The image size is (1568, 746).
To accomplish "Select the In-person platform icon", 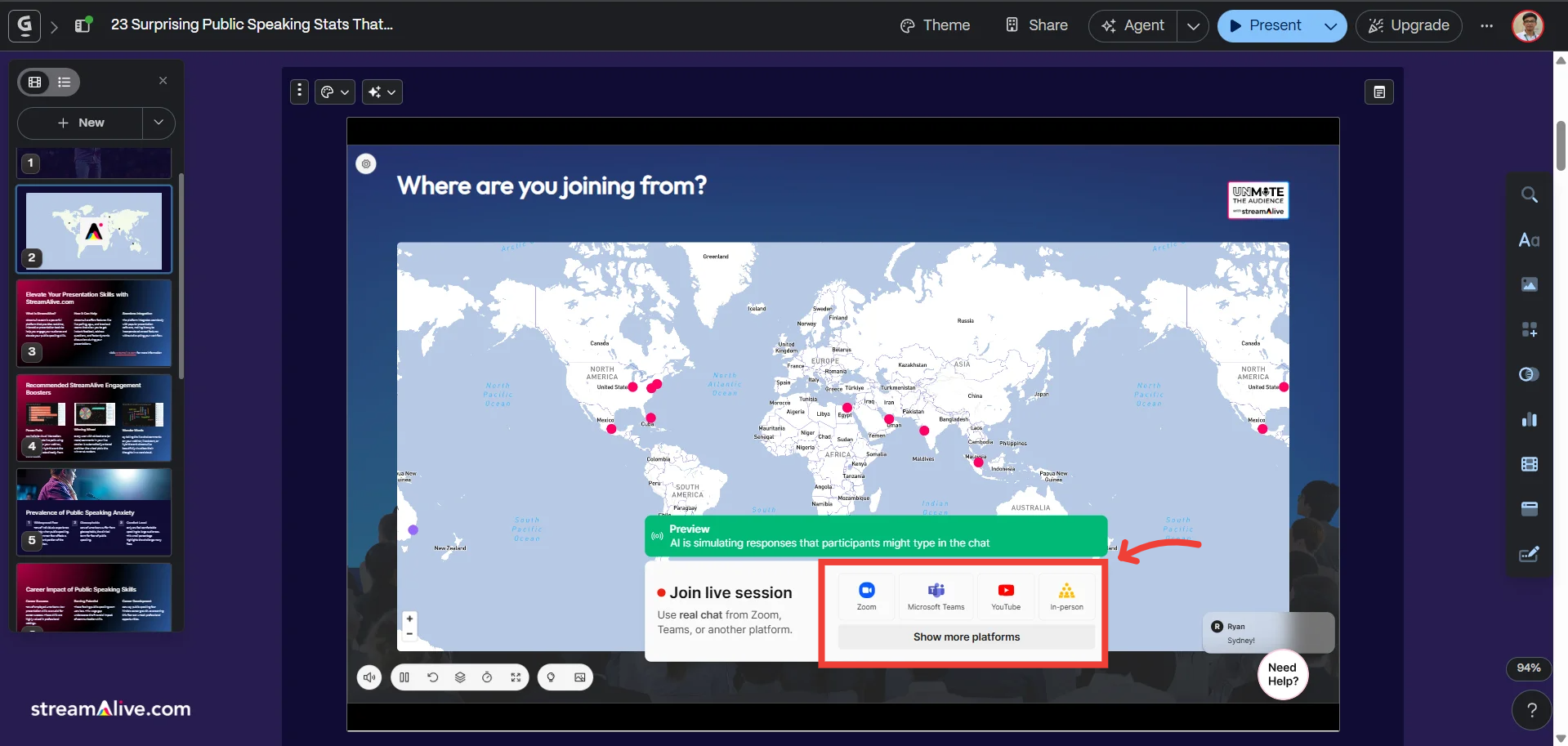I will point(1066,596).
